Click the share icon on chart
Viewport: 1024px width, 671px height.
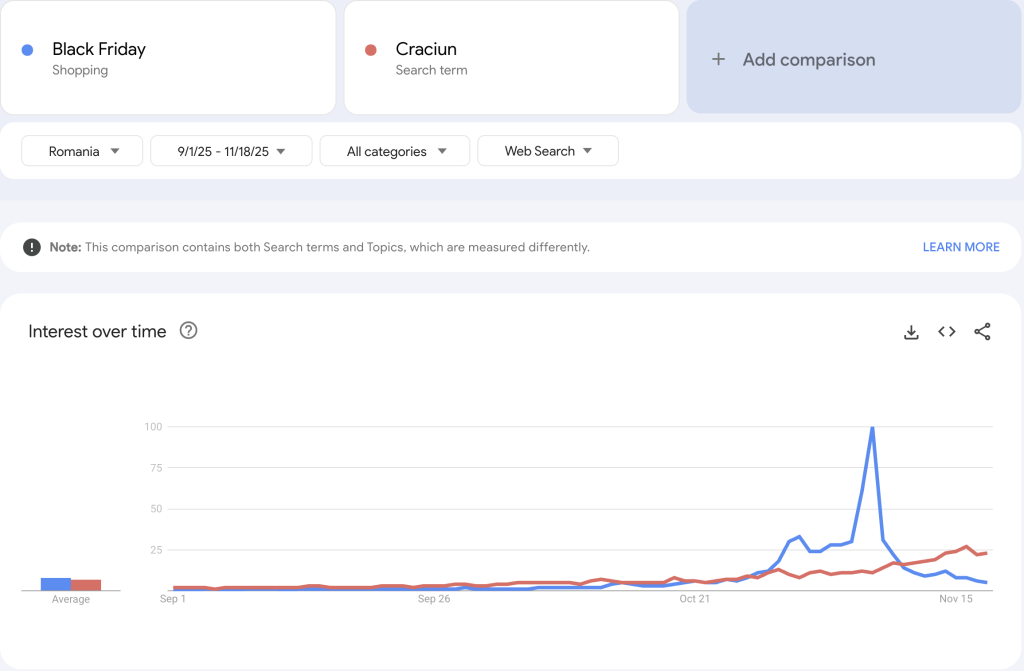click(x=982, y=332)
